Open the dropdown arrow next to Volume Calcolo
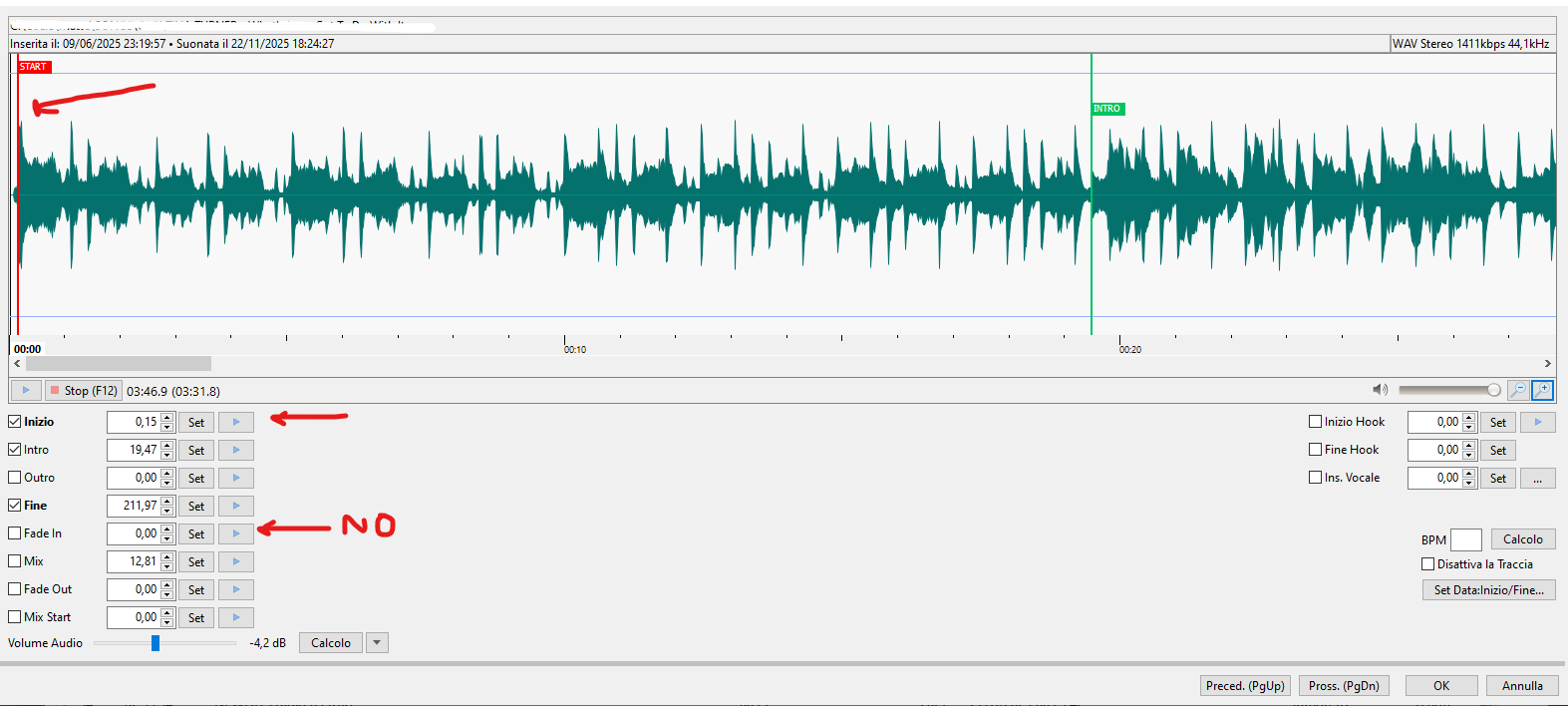This screenshot has height=706, width=1568. point(377,643)
